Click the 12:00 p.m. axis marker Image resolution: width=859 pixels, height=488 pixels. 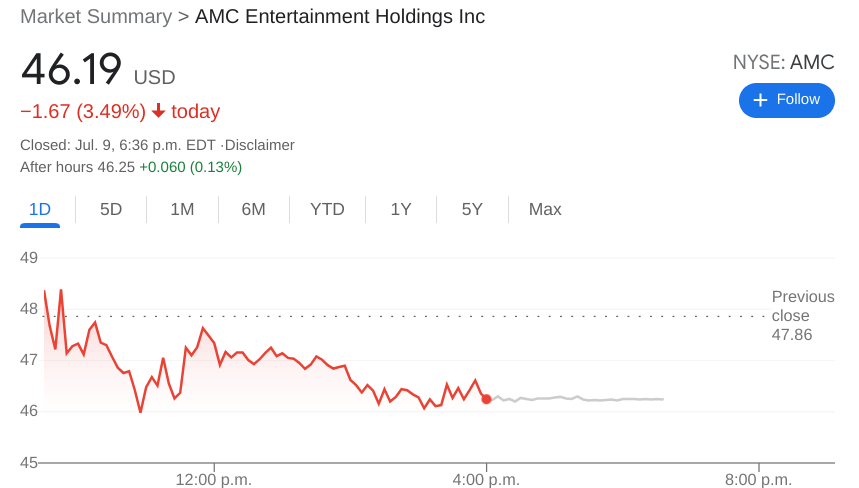(214, 479)
